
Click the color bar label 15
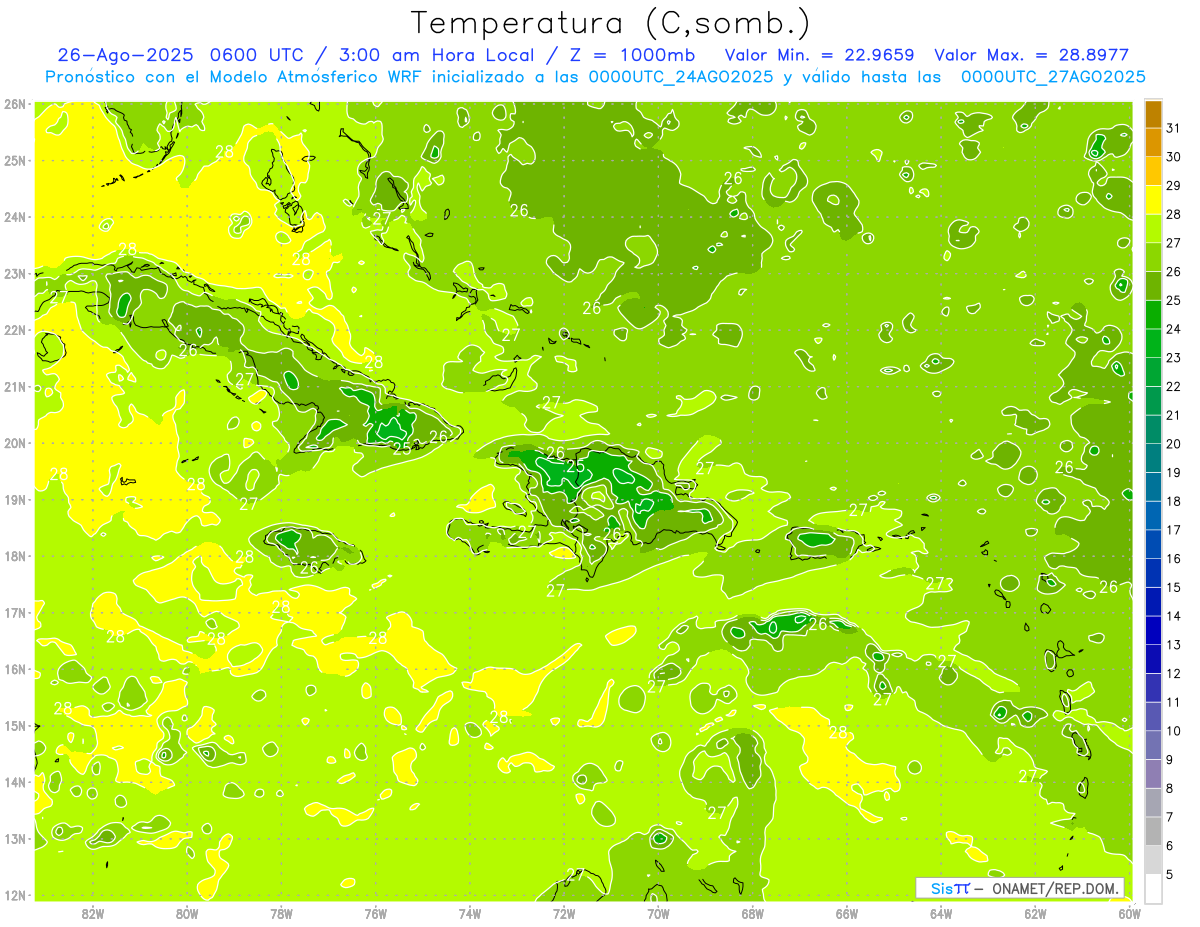1174,587
